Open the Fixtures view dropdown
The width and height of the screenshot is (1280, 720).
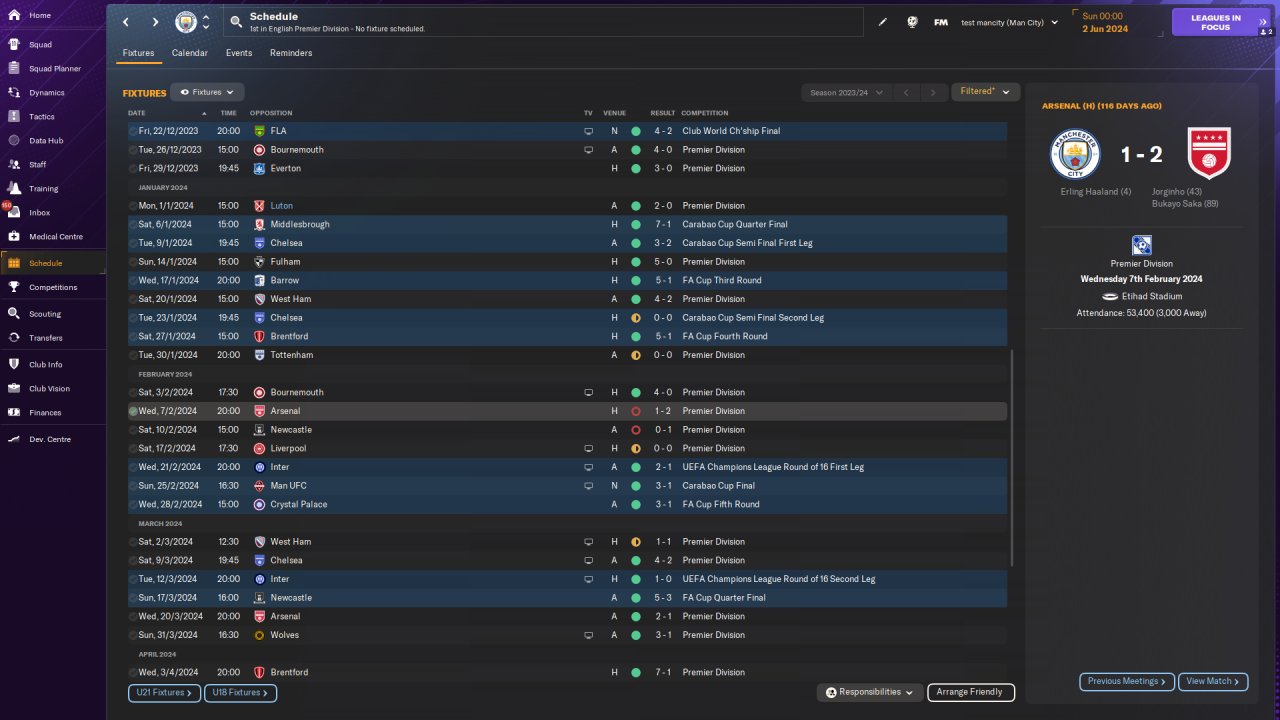(207, 92)
